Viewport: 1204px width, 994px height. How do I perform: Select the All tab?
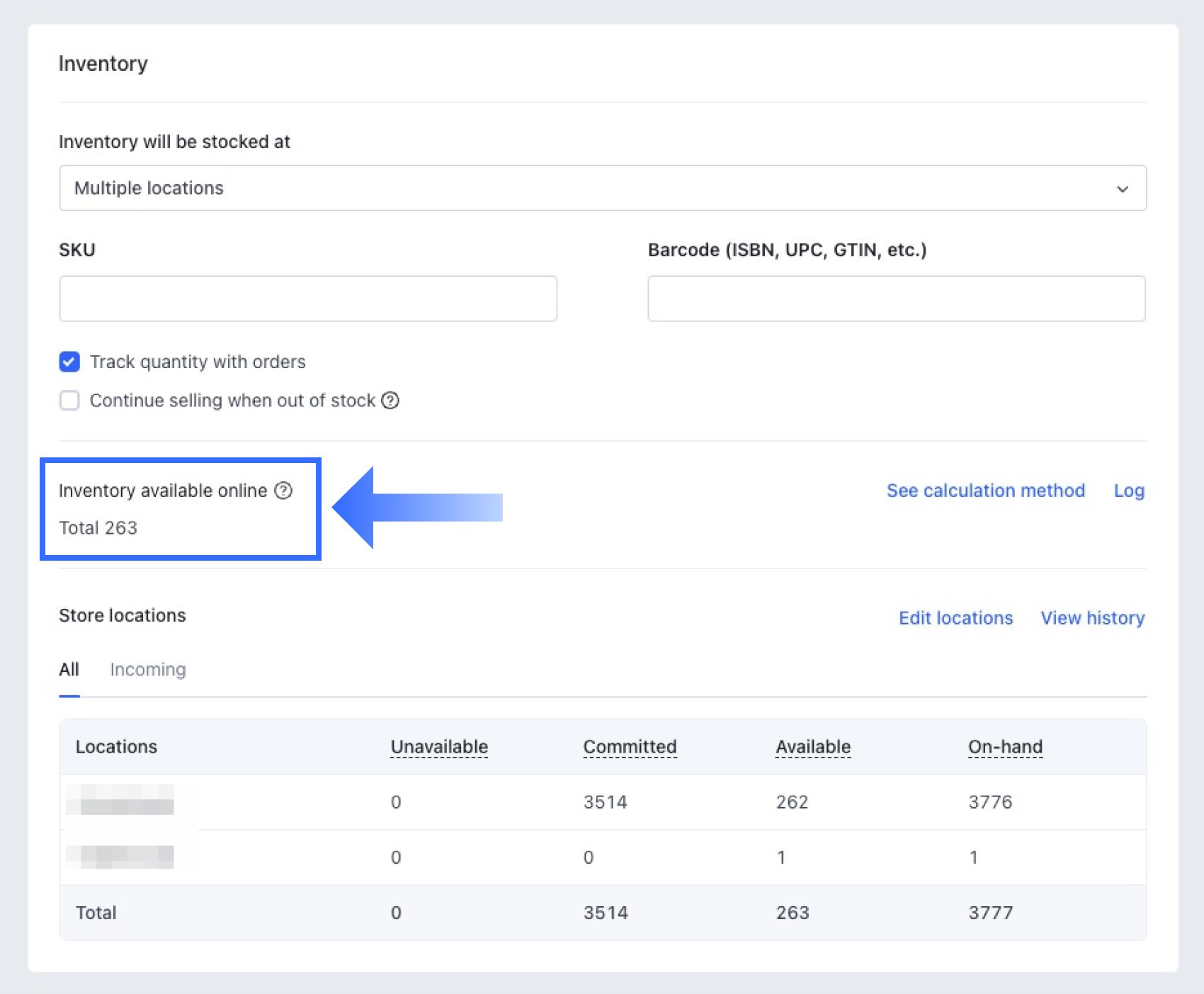tap(69, 670)
